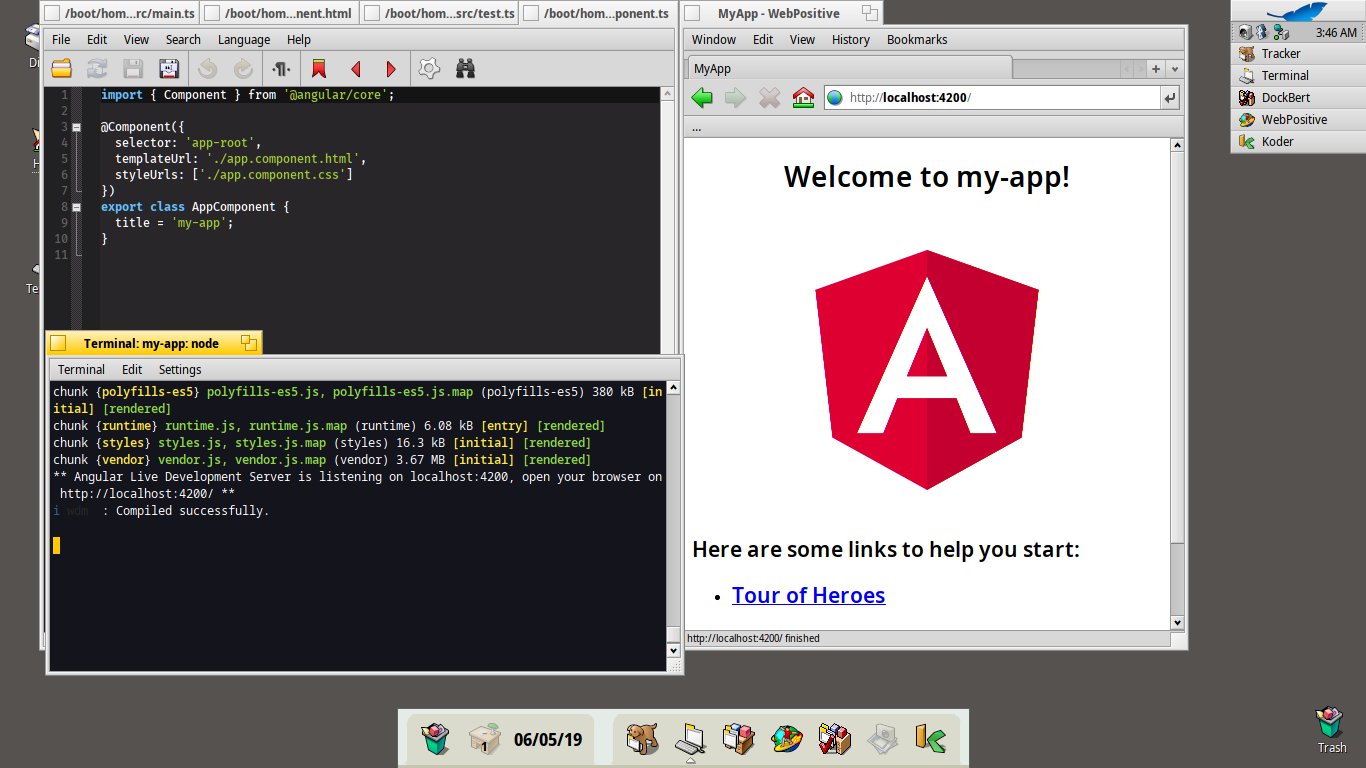Click the globe WebPositive icon in dock
1366x768 pixels.
[x=787, y=739]
